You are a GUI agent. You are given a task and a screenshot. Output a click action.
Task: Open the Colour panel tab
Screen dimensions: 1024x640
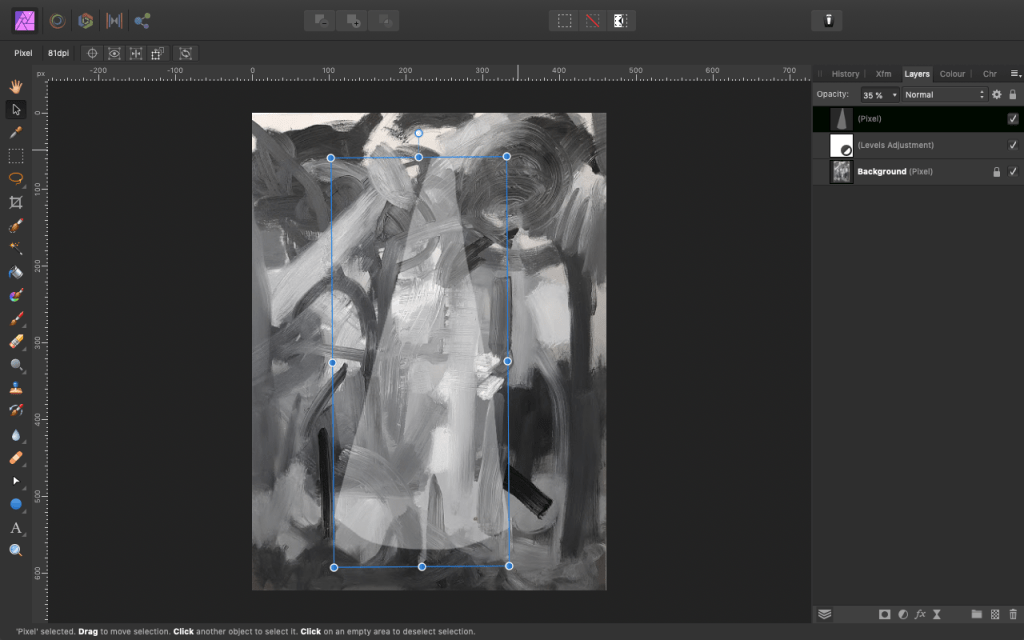pos(952,74)
